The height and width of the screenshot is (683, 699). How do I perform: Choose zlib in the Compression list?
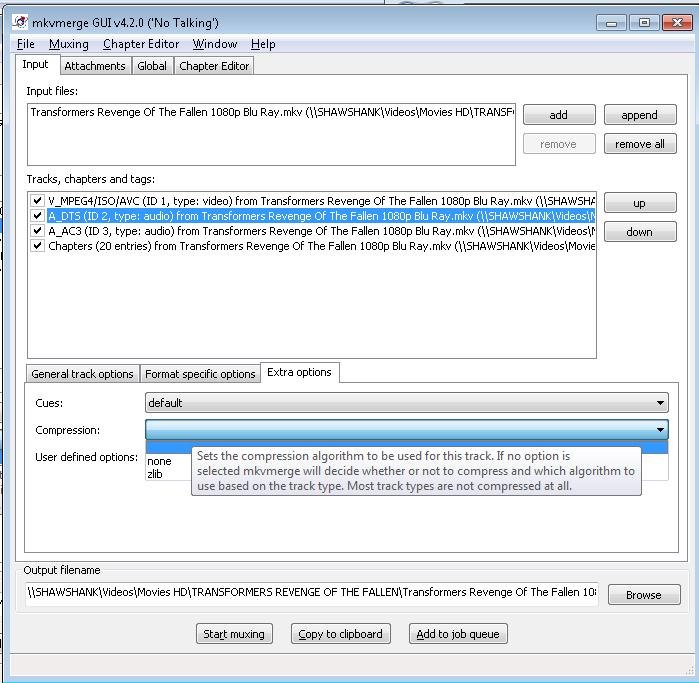pos(155,474)
